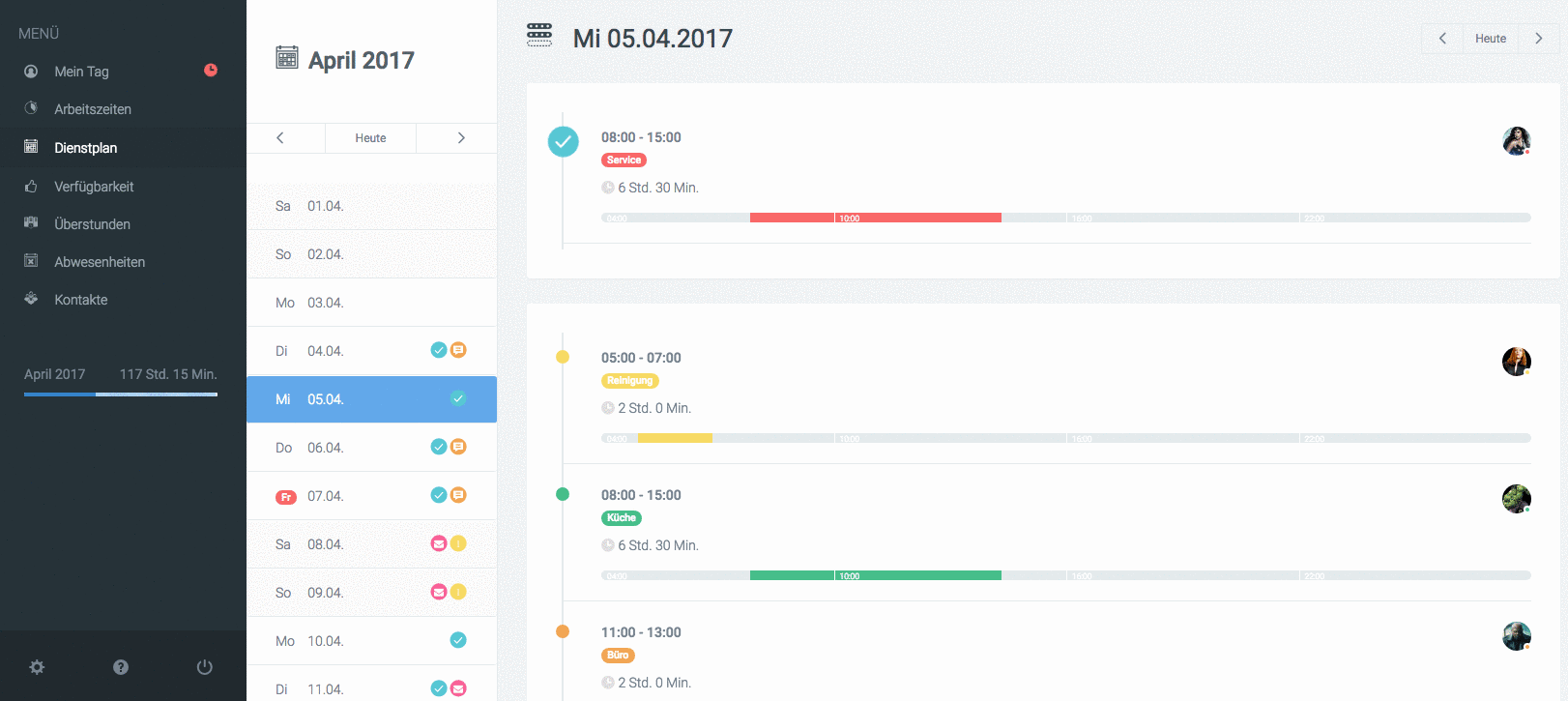The width and height of the screenshot is (1568, 701).
Task: Go to previous month with left chevron
Action: coord(280,138)
